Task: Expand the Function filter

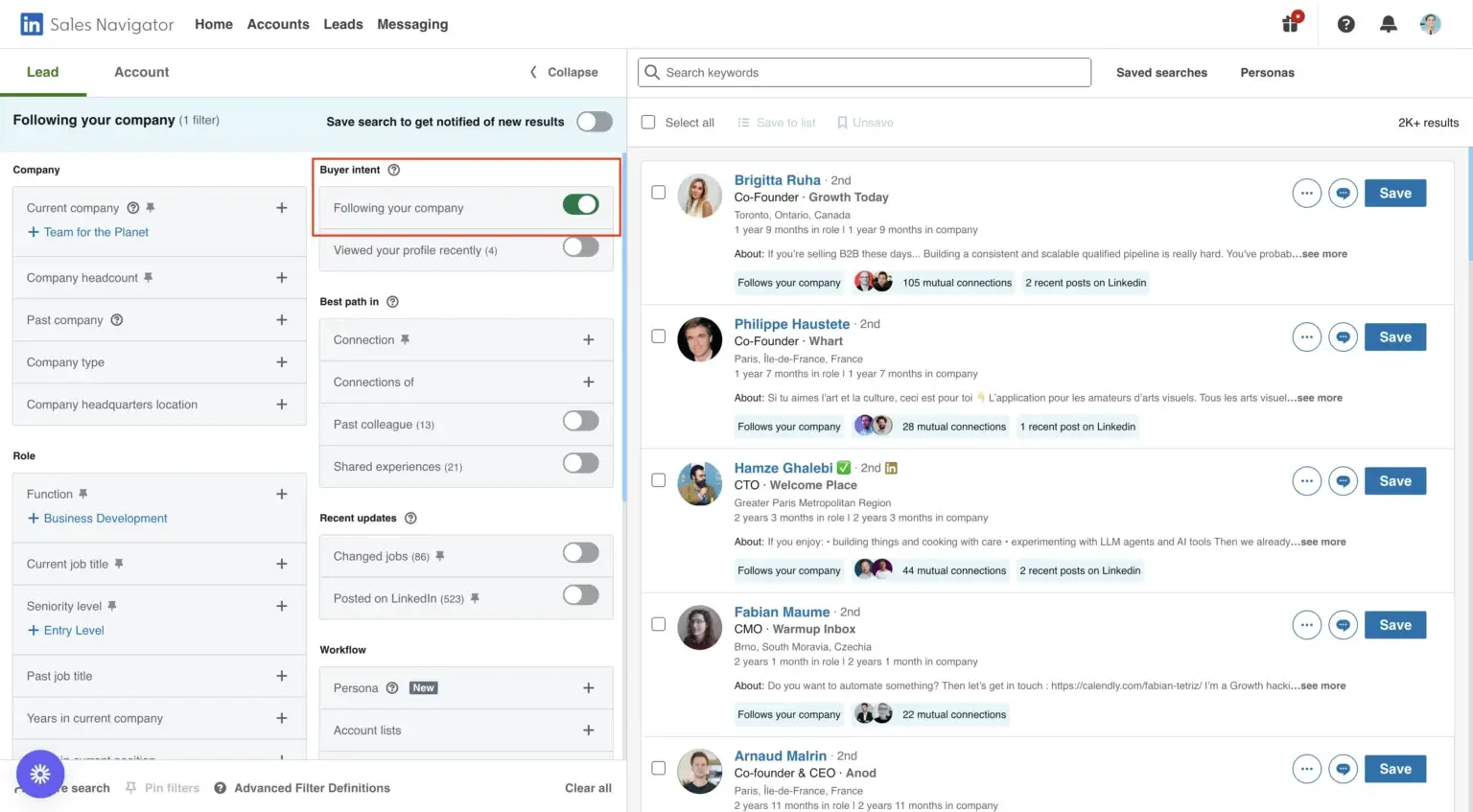Action: point(282,494)
